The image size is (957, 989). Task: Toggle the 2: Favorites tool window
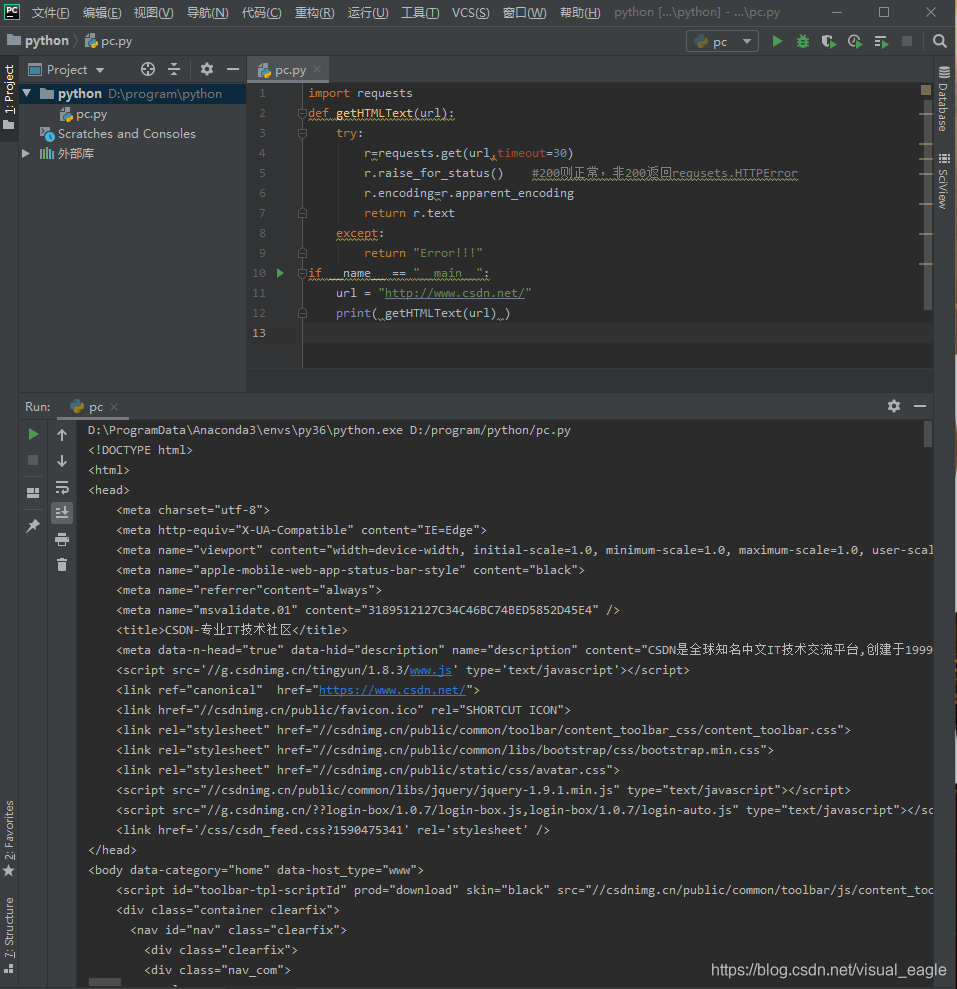click(9, 838)
